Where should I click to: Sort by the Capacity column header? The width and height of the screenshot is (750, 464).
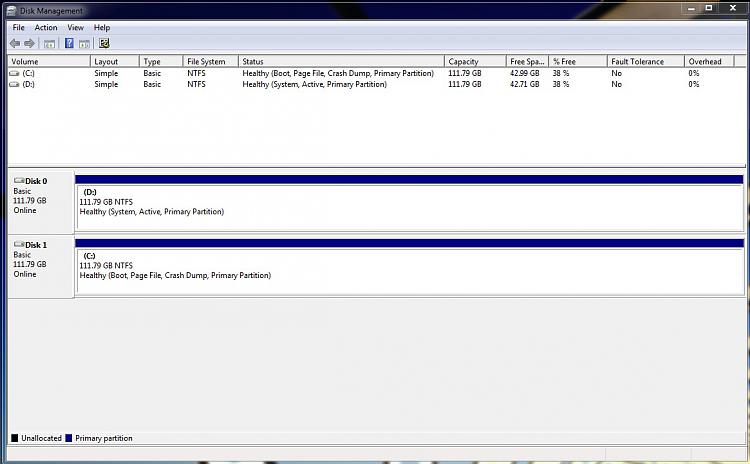[475, 61]
